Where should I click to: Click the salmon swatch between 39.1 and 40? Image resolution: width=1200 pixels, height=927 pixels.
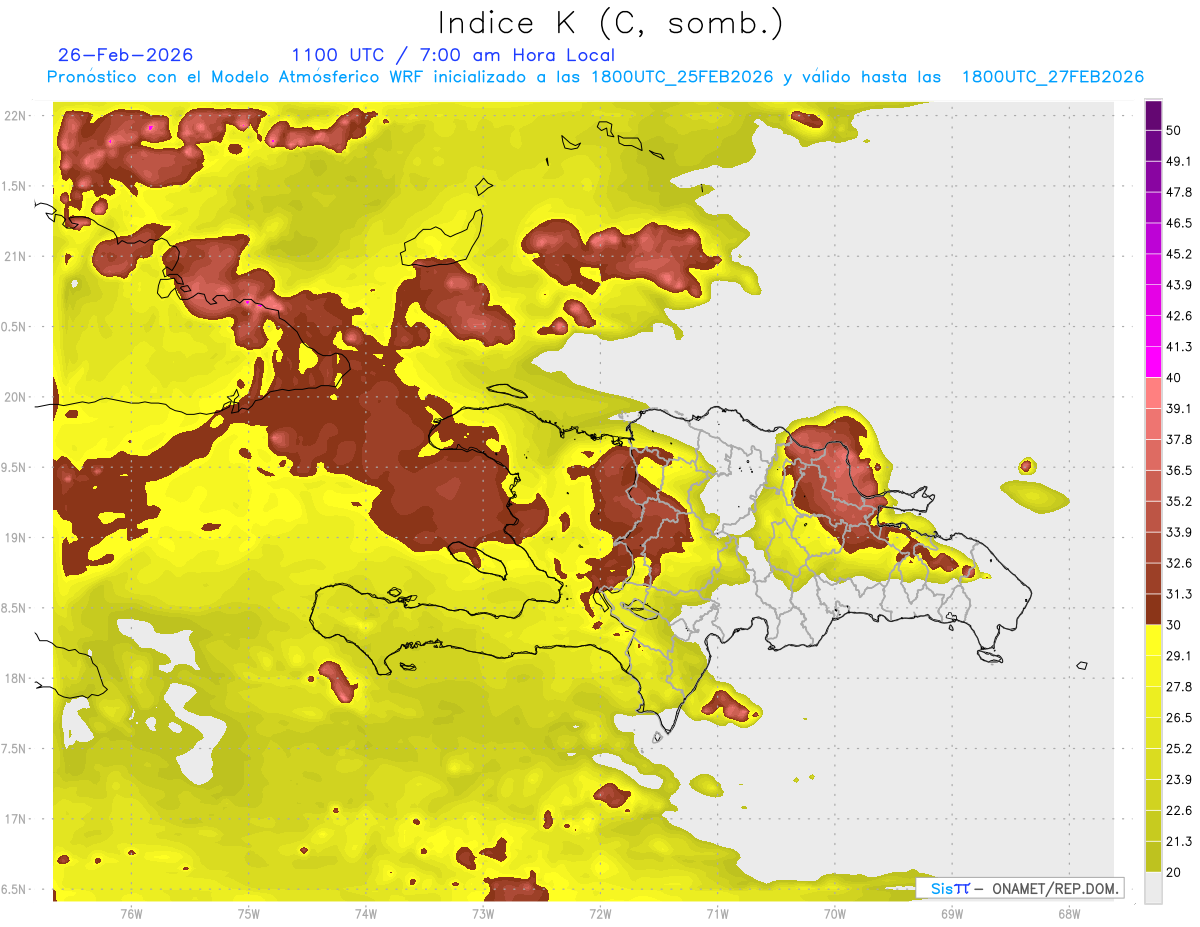tap(1153, 393)
